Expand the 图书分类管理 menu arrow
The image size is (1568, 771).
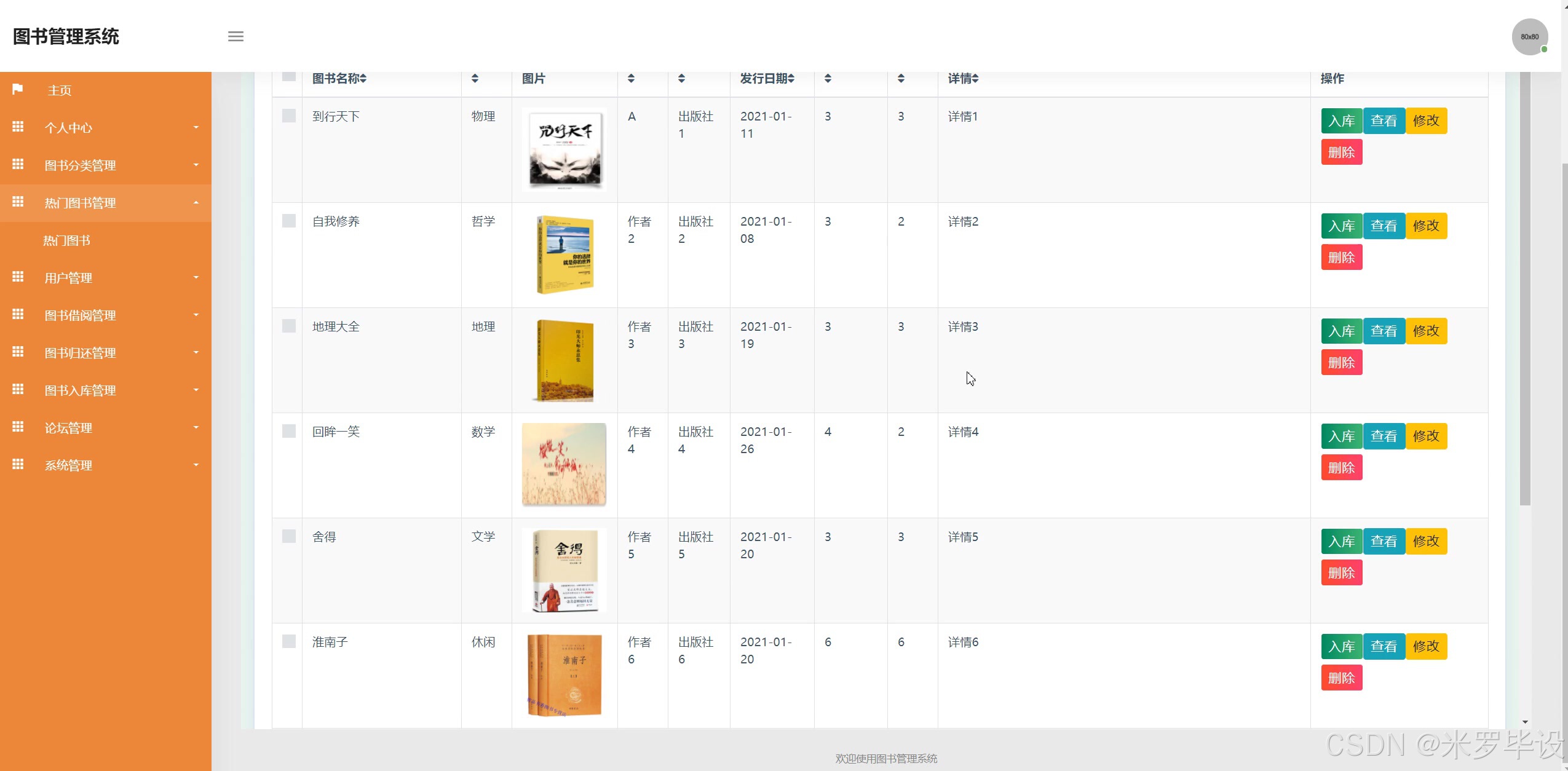pos(196,165)
